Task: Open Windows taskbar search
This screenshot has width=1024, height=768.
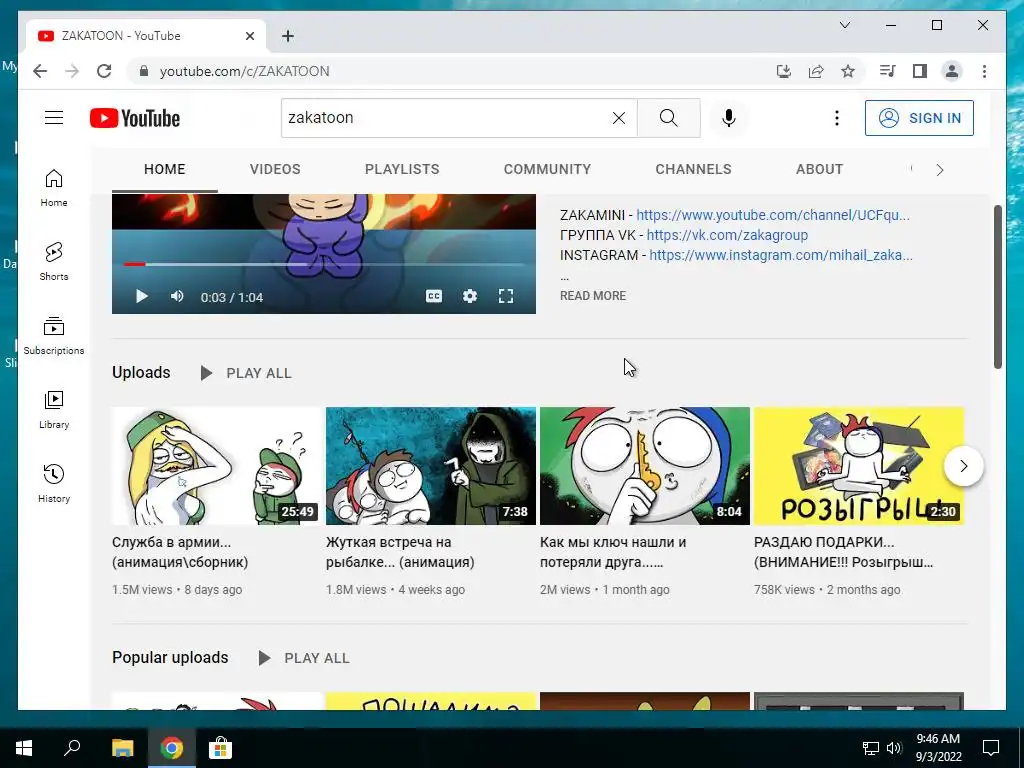Action: (72, 748)
